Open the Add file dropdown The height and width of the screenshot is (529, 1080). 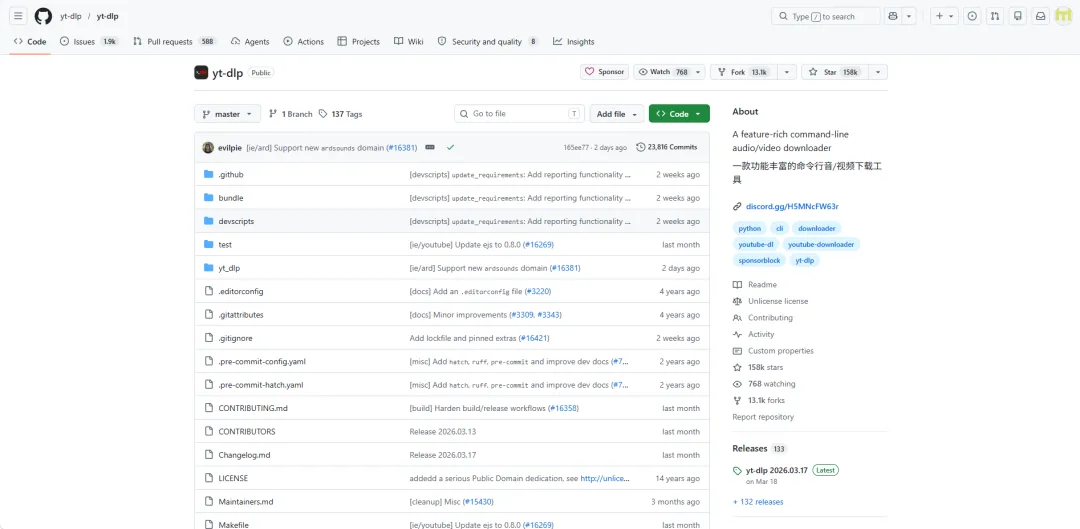(617, 114)
